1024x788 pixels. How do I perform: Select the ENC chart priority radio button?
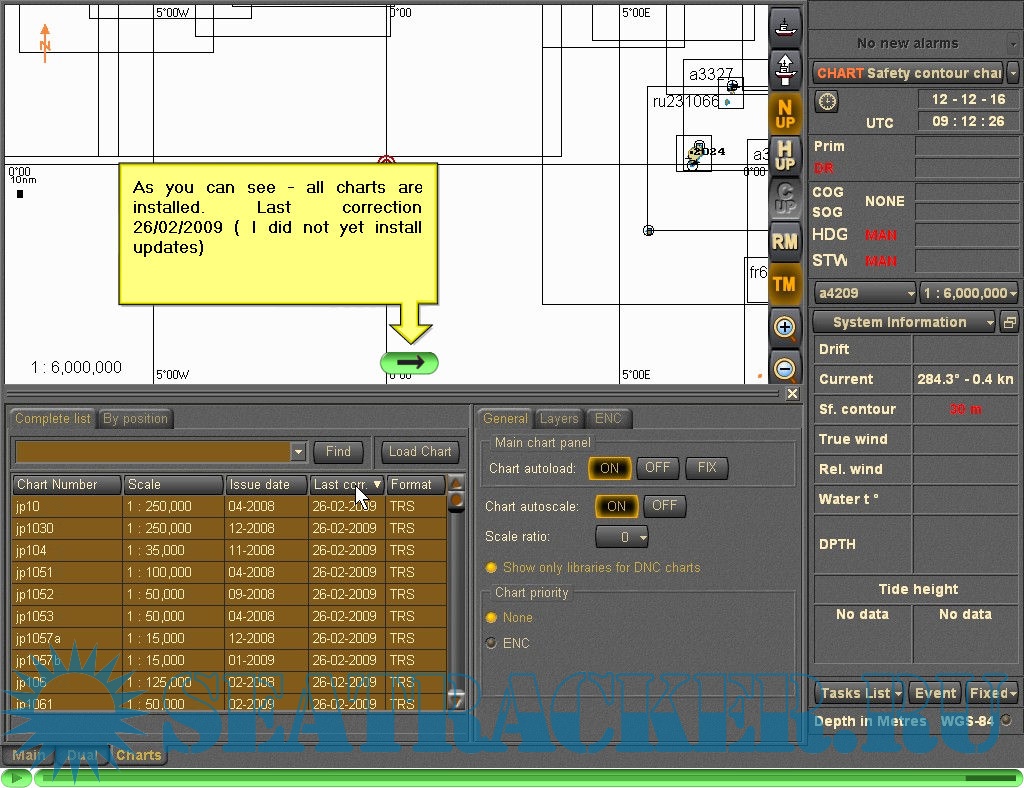point(491,643)
